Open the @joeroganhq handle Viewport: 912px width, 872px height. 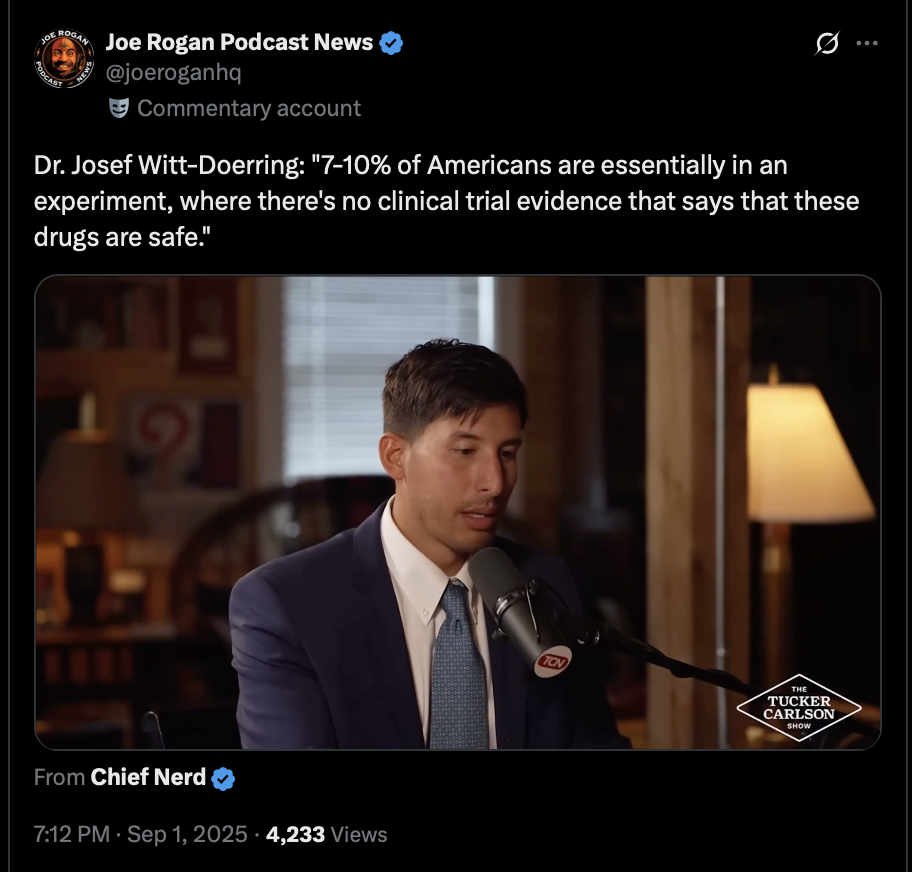coord(173,73)
